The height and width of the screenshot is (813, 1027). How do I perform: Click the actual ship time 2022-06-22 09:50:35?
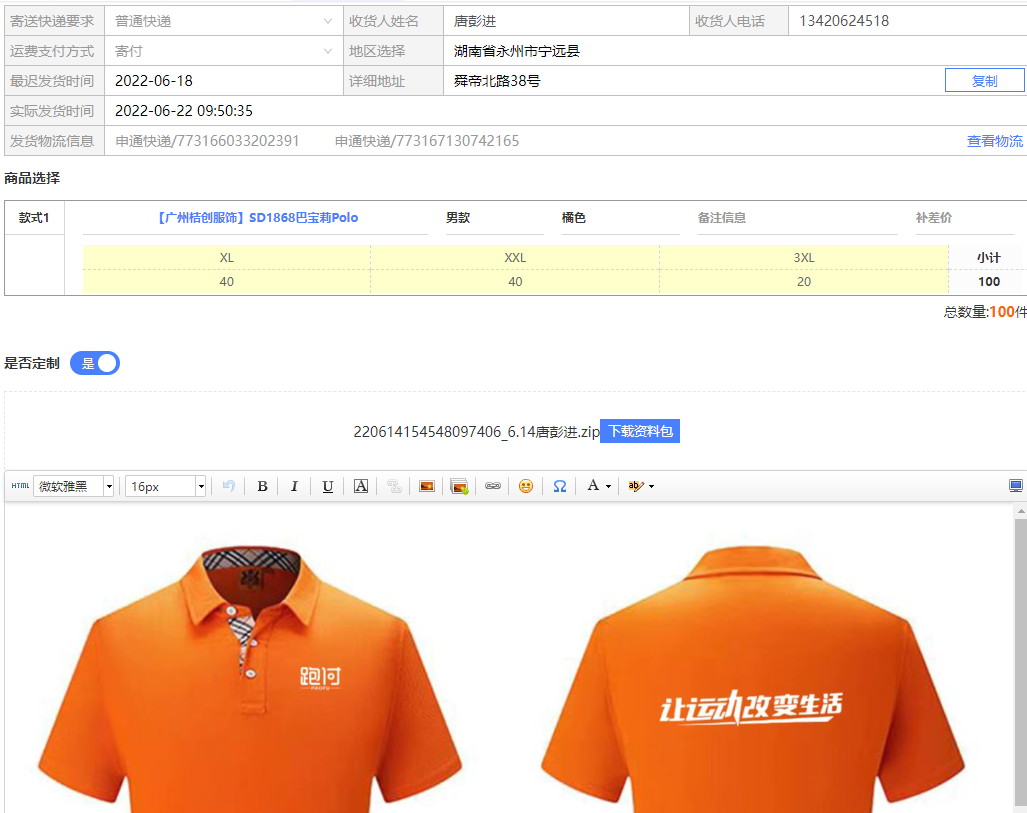click(x=184, y=111)
